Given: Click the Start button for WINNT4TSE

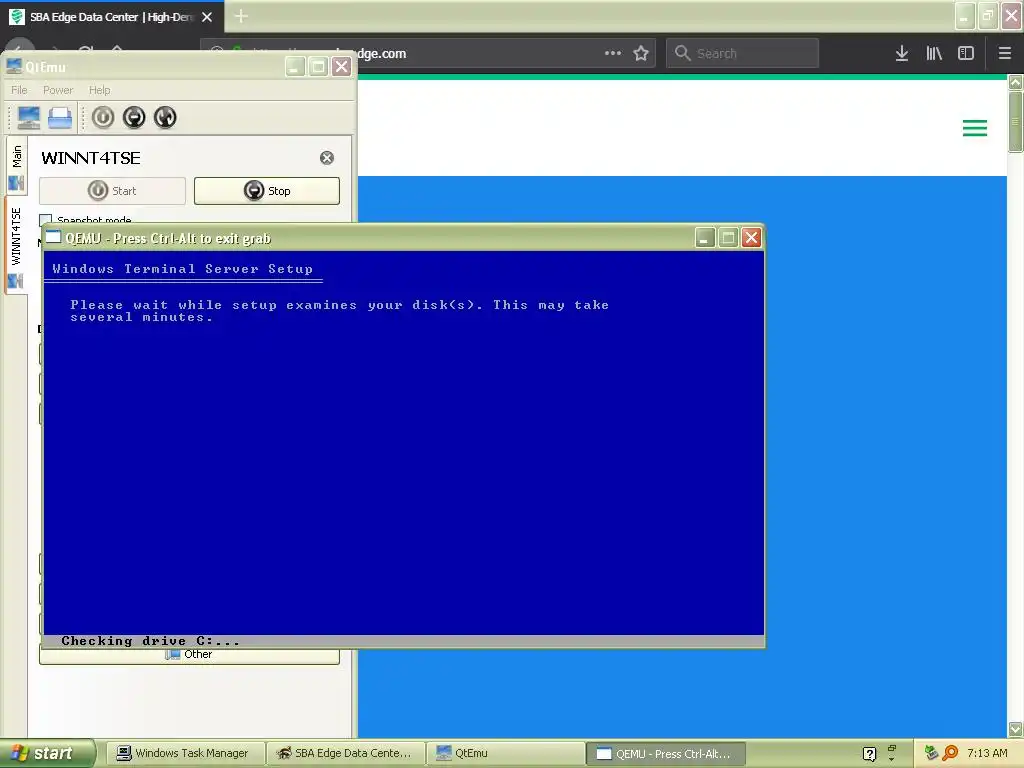Looking at the screenshot, I should coord(112,191).
